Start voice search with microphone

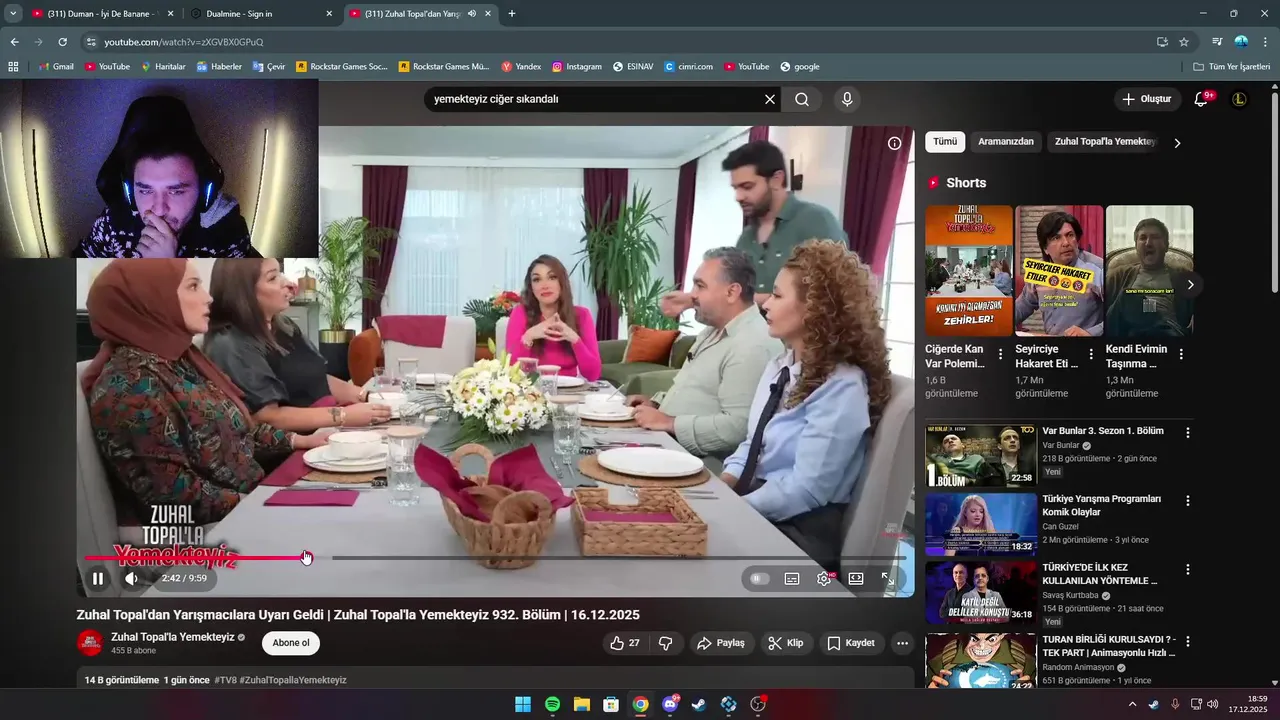click(x=847, y=99)
